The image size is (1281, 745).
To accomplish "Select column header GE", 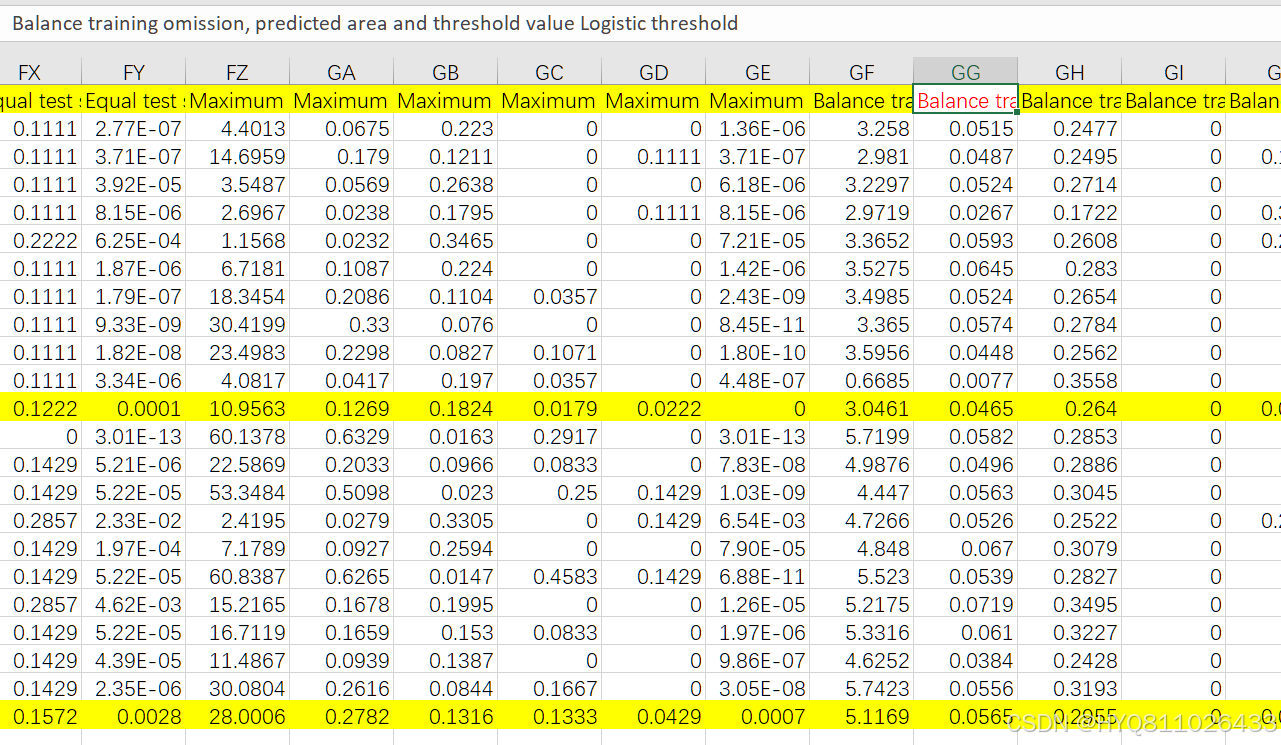I will coord(758,72).
